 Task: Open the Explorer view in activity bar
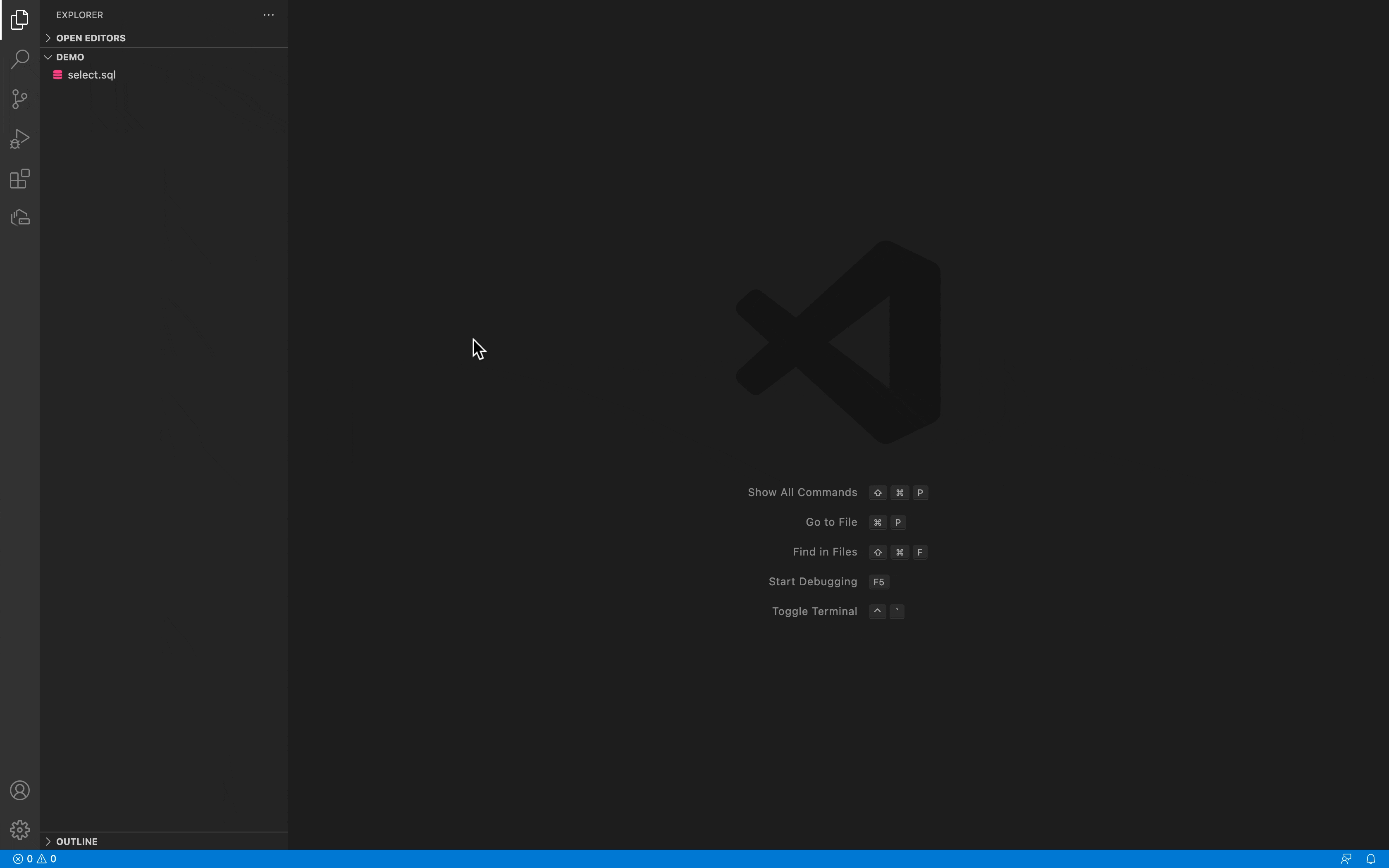coord(19,20)
